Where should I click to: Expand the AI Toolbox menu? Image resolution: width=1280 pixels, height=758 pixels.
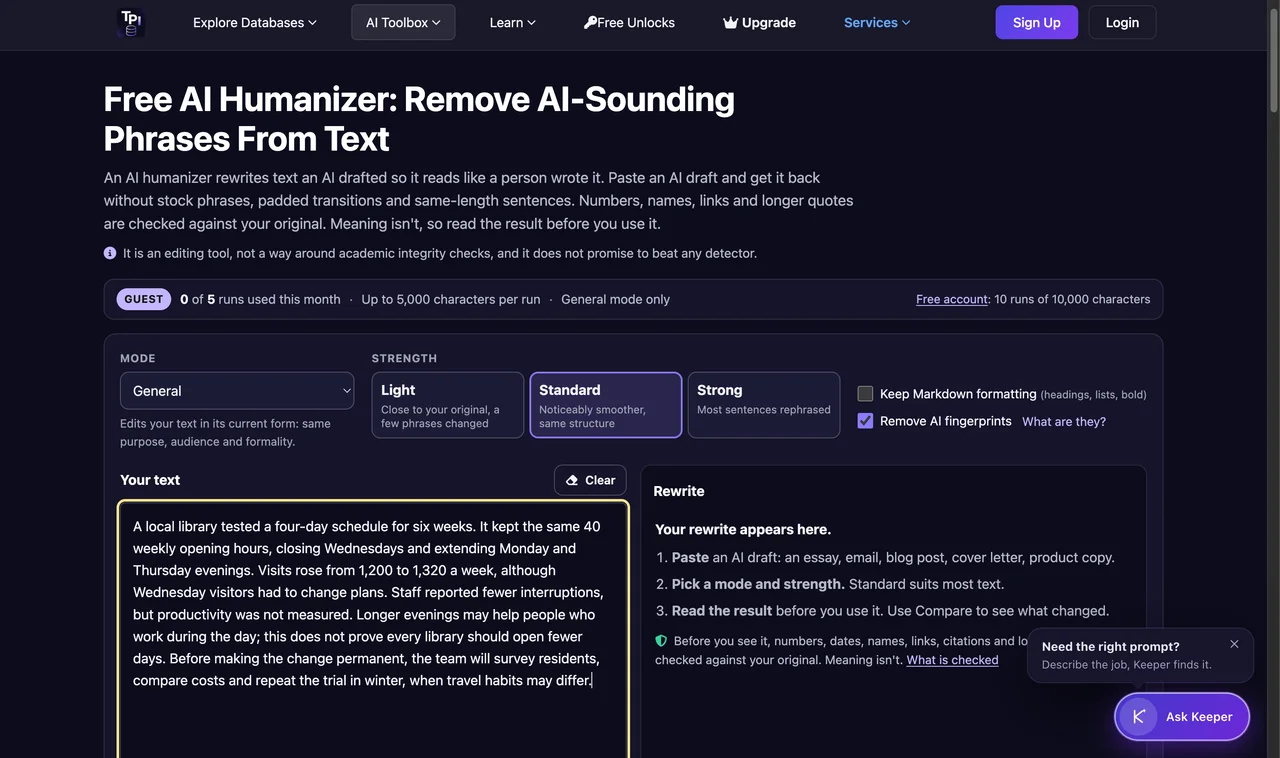(403, 22)
